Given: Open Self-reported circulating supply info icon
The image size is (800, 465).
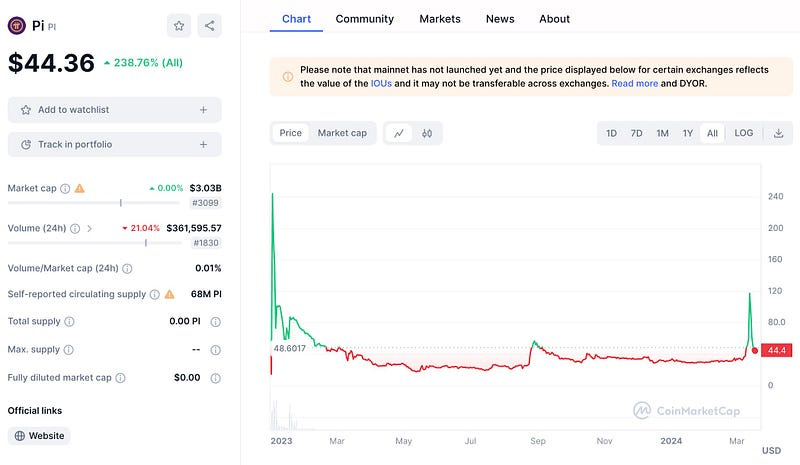Looking at the screenshot, I should pyautogui.click(x=155, y=295).
